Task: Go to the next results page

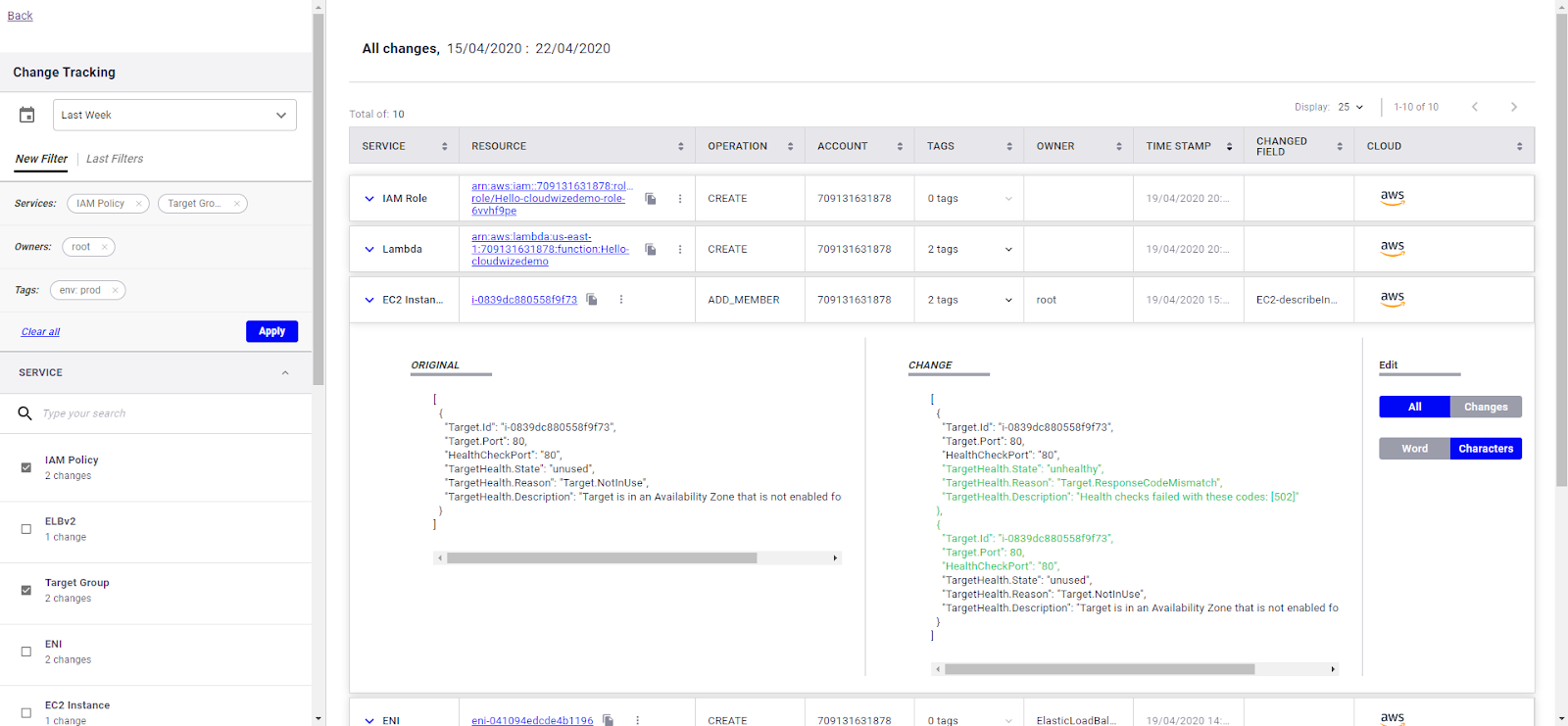Action: point(1514,107)
